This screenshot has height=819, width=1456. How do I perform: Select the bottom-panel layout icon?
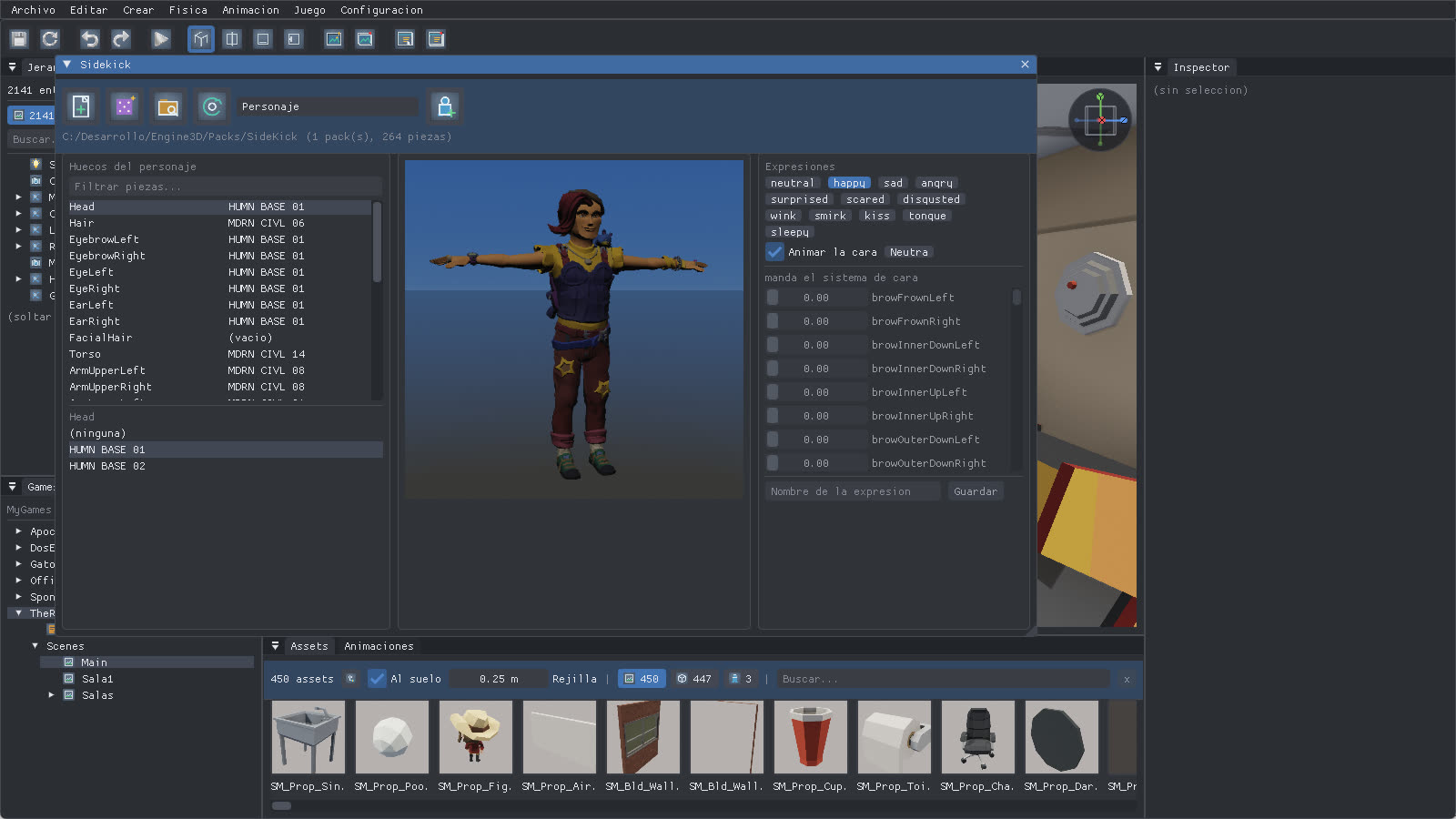(263, 39)
